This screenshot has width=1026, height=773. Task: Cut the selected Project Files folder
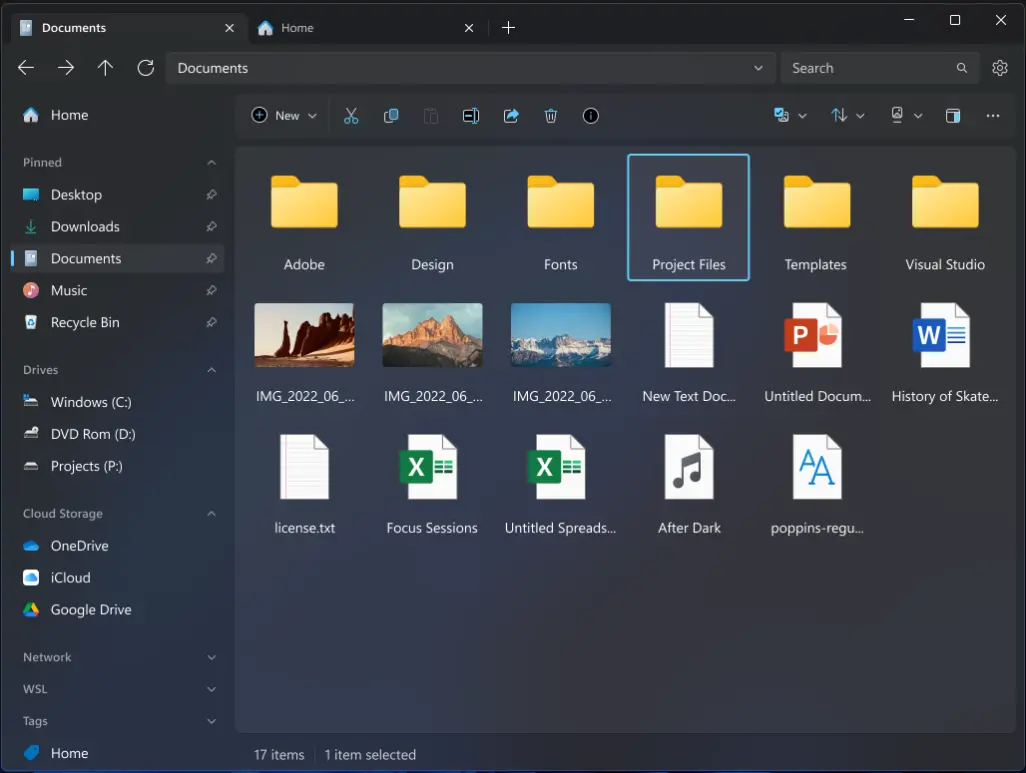[351, 115]
